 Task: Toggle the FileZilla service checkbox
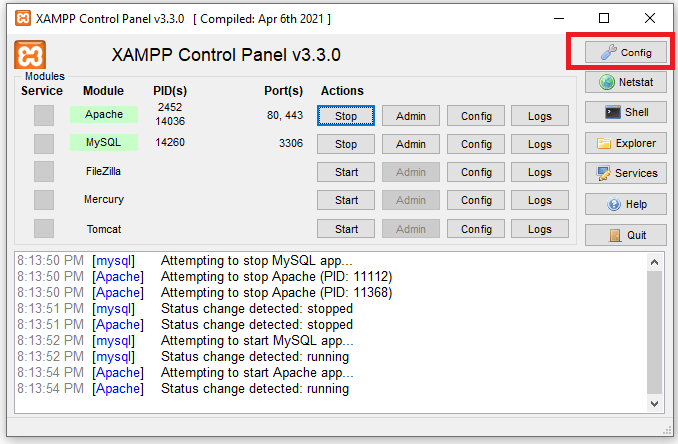point(44,172)
